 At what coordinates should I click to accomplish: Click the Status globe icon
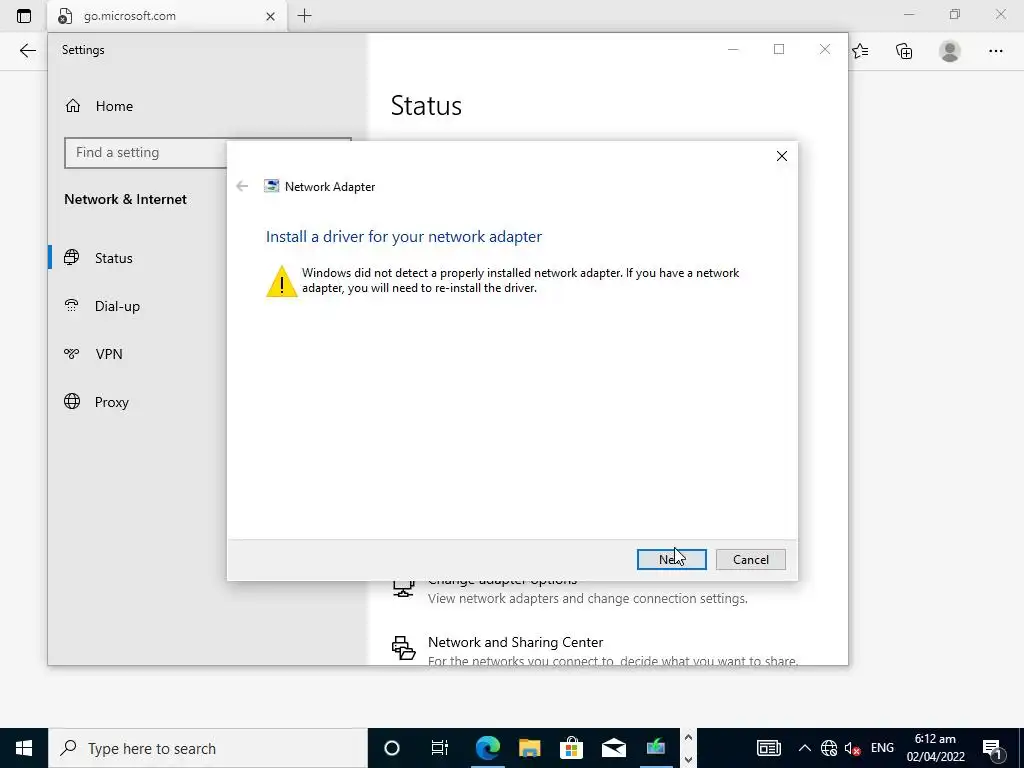click(72, 257)
